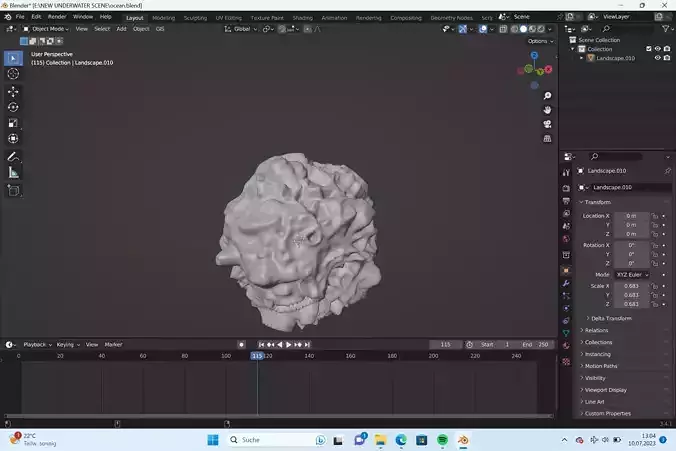This screenshot has height=451, width=676.
Task: Open the Render menu
Action: 57,17
